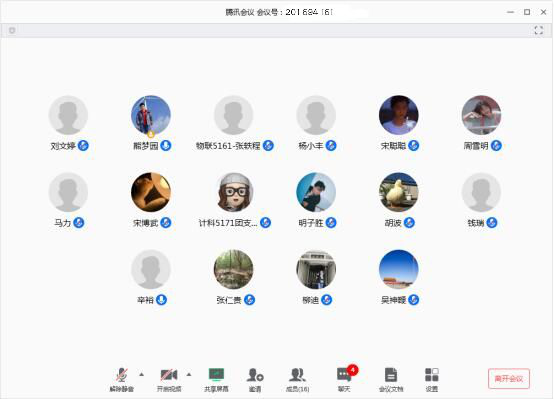Toggle fullscreen icon at top right
The height and width of the screenshot is (399, 554).
538,30
